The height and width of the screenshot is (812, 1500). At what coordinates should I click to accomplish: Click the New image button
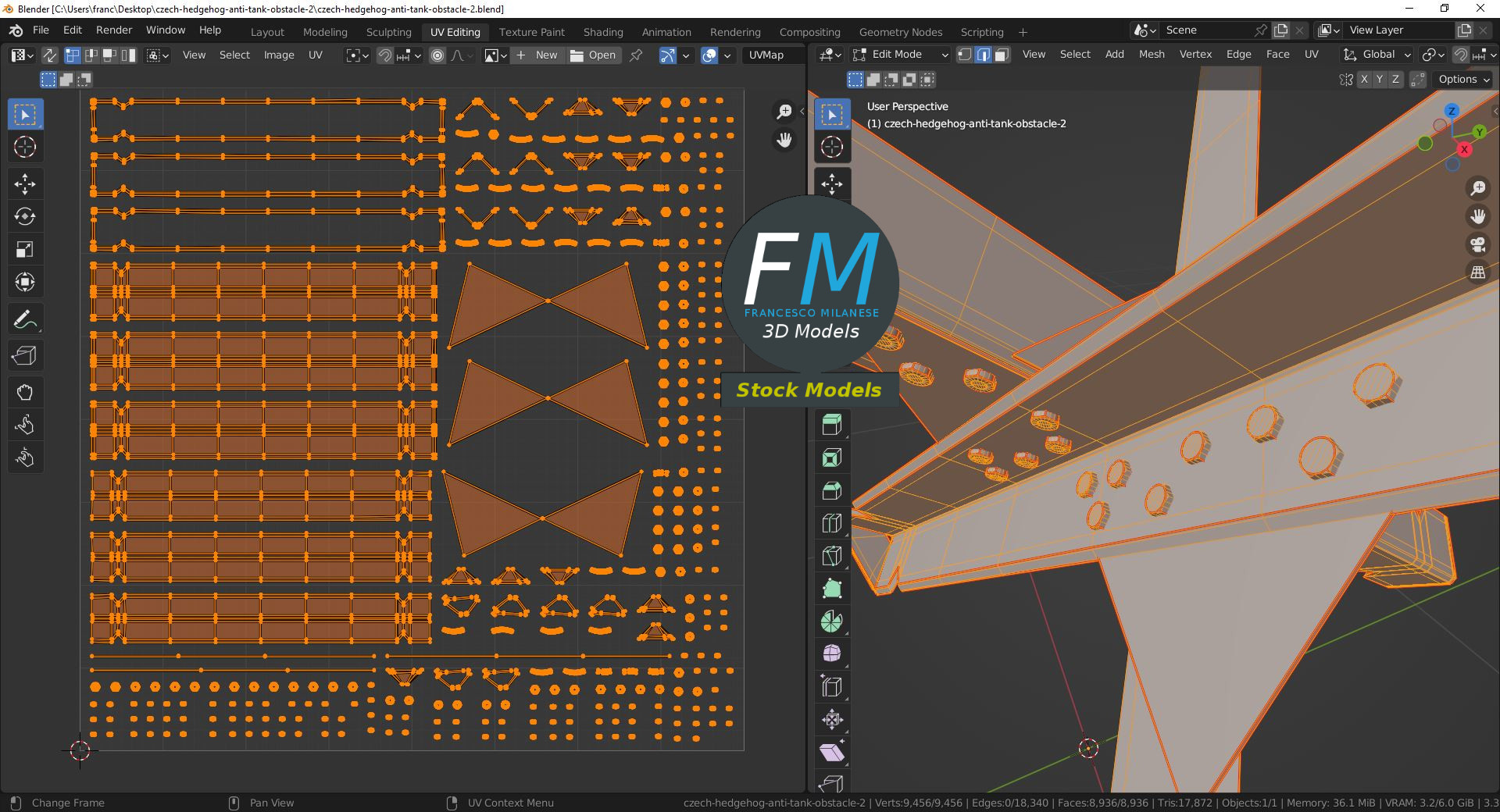[537, 55]
